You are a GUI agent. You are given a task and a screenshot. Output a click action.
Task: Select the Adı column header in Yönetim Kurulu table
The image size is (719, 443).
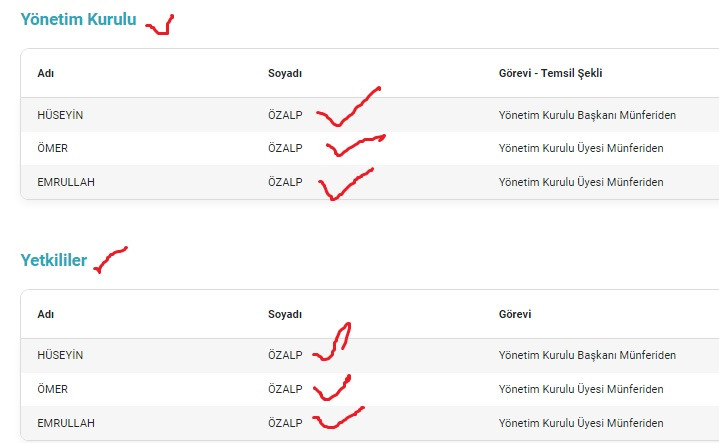(x=45, y=73)
